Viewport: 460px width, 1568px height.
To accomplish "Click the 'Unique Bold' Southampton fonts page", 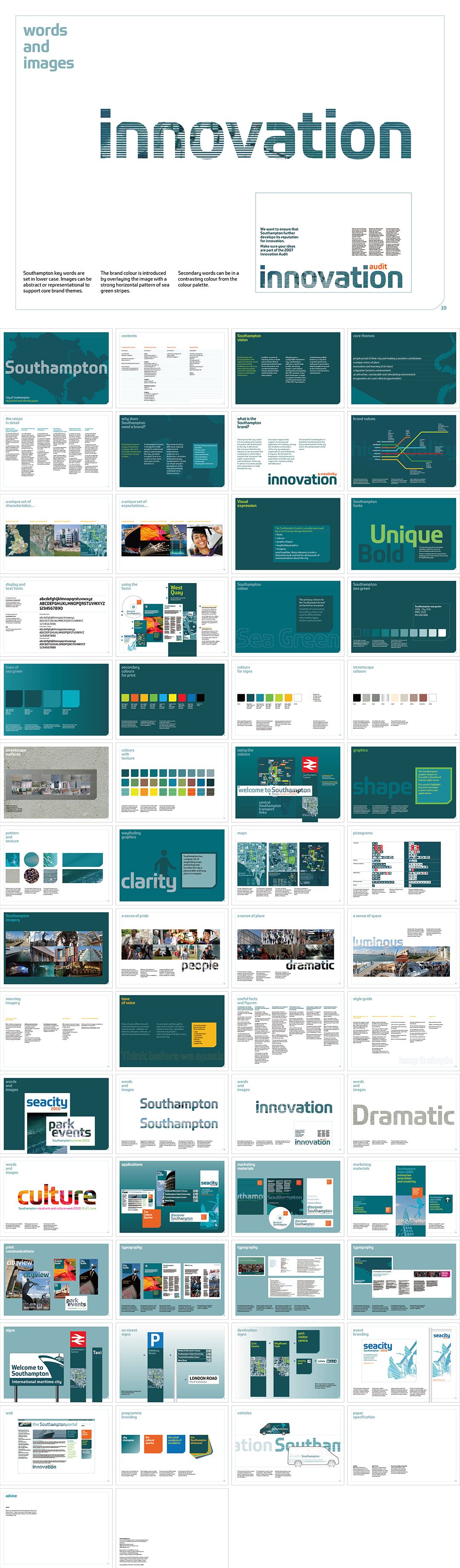I will tap(403, 534).
